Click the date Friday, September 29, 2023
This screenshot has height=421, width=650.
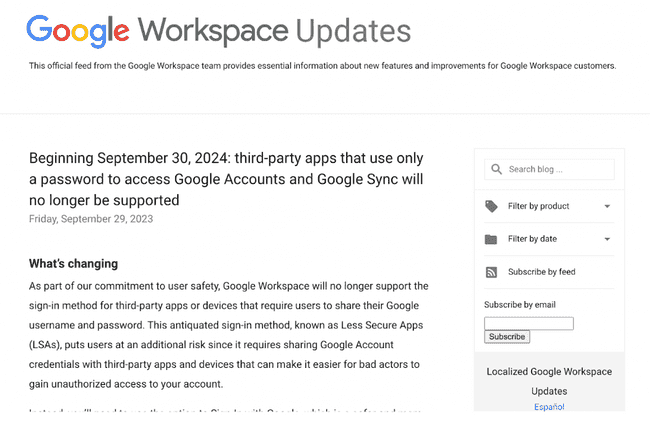point(91,219)
